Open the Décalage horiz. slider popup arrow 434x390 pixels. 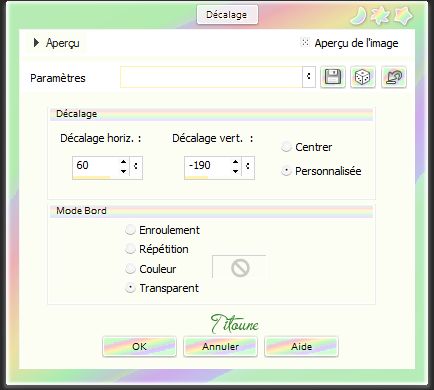[x=136, y=166]
